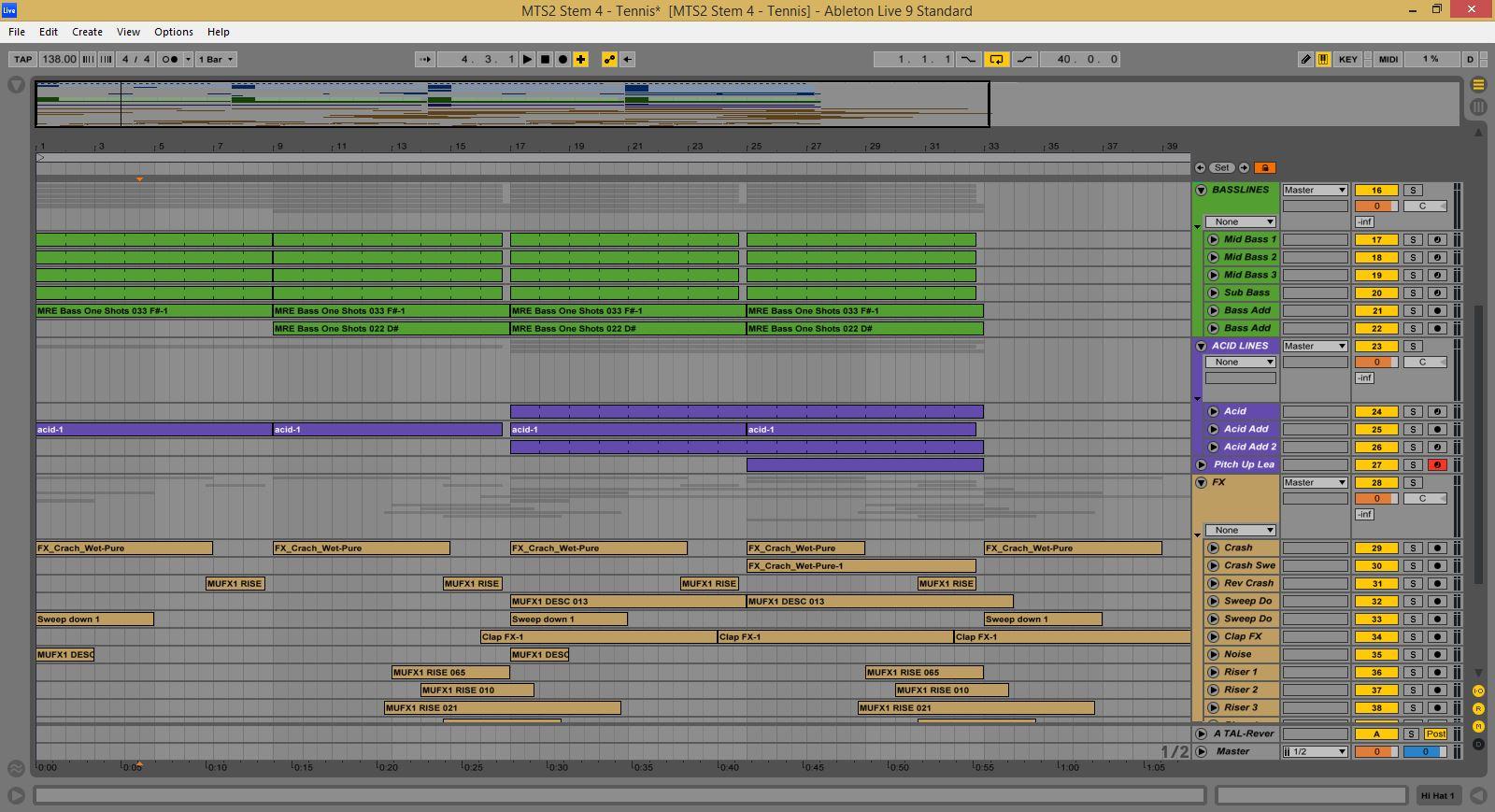Click the Follow playback arrow icon
The width and height of the screenshot is (1495, 812).
tap(425, 59)
